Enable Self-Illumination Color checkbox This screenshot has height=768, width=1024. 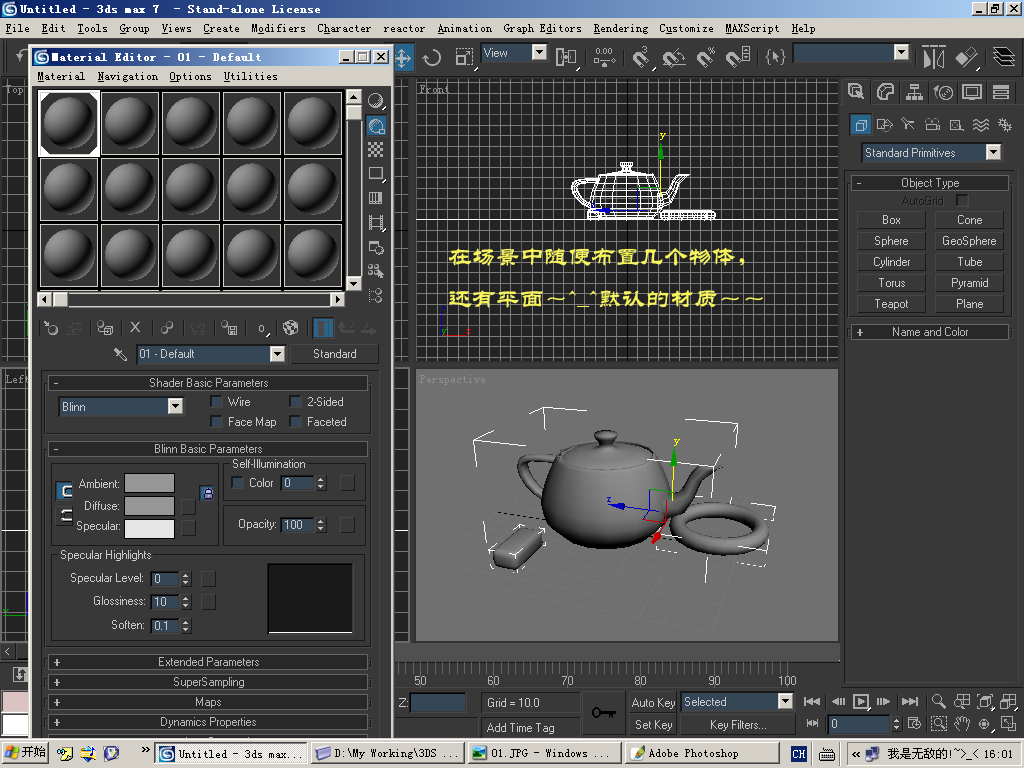pos(238,483)
